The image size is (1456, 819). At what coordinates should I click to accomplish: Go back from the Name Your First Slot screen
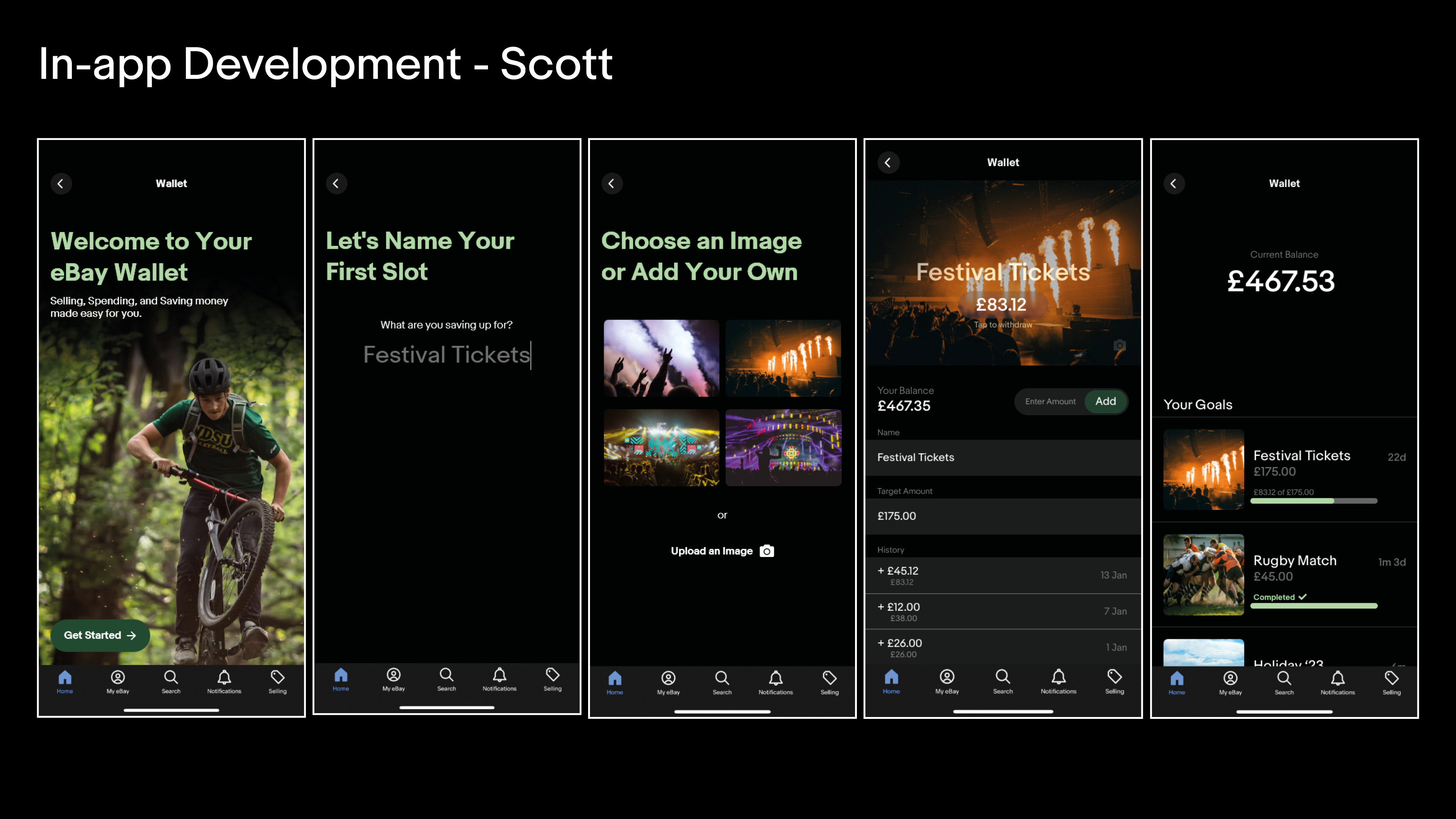(336, 184)
